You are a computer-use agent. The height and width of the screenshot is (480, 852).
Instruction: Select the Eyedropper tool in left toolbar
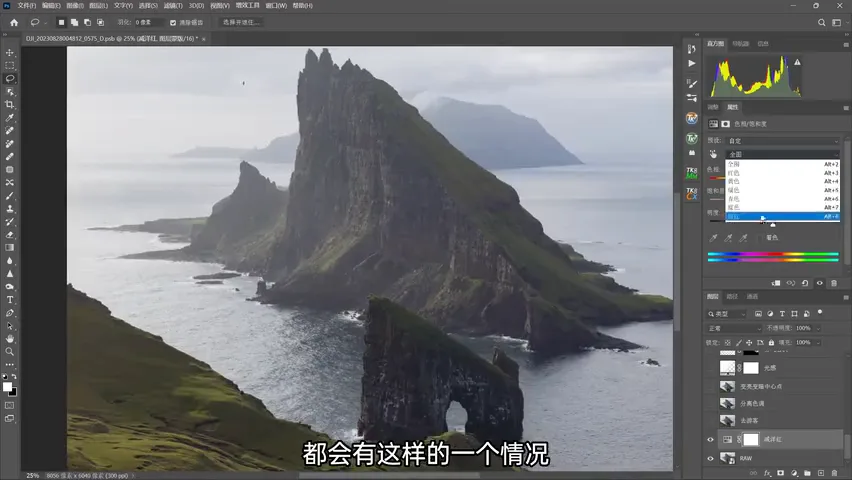(x=10, y=118)
